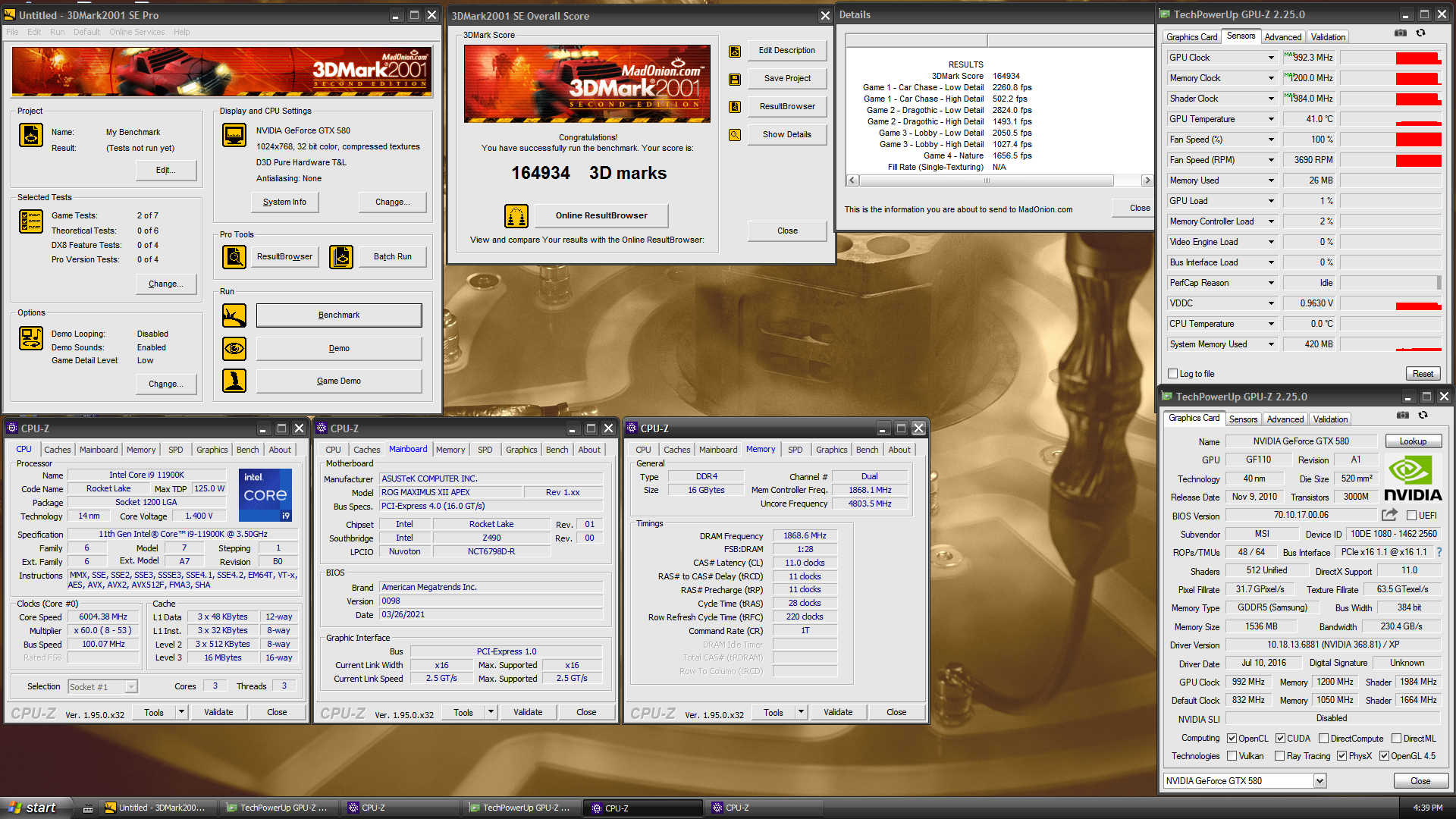Open the Socket #1 selection dropdown in CPU-Z
Viewport: 1456px width, 819px height.
pyautogui.click(x=131, y=687)
